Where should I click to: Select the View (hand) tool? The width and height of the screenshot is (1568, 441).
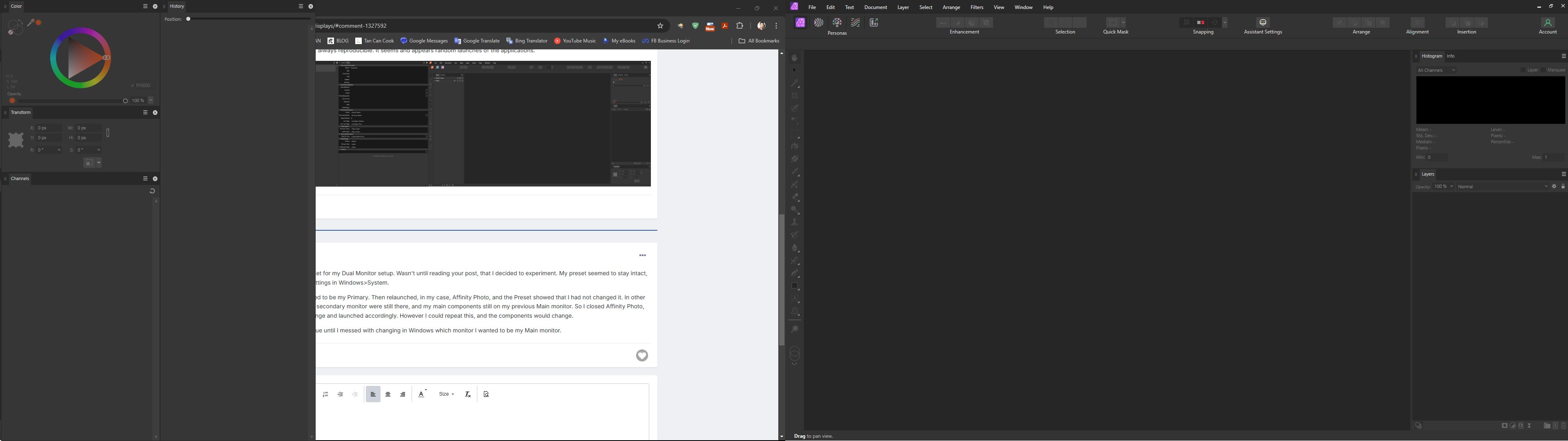[794, 58]
